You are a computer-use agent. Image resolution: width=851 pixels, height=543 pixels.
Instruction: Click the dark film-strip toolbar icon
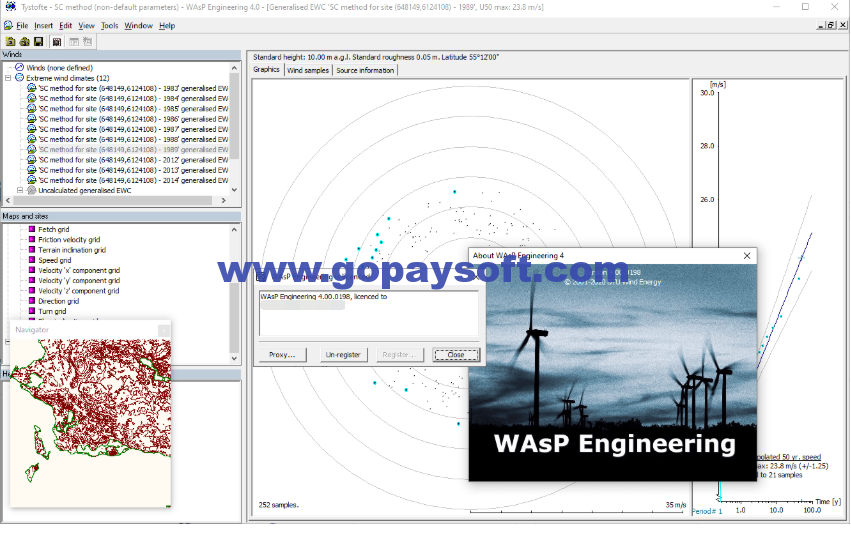point(56,41)
